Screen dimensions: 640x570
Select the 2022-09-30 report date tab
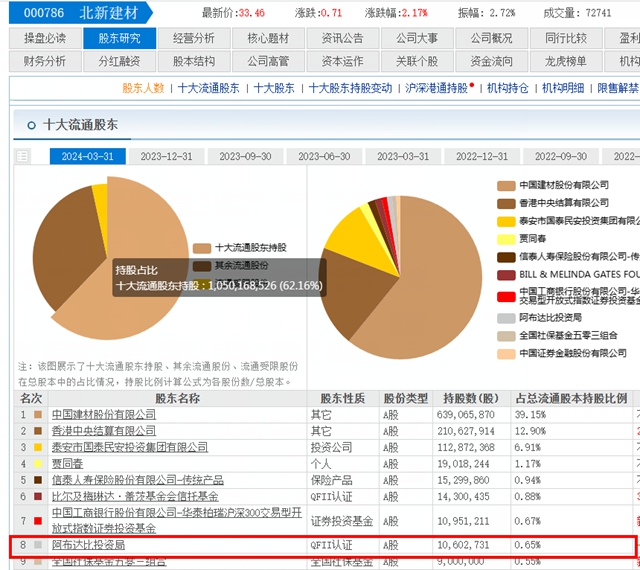[561, 156]
